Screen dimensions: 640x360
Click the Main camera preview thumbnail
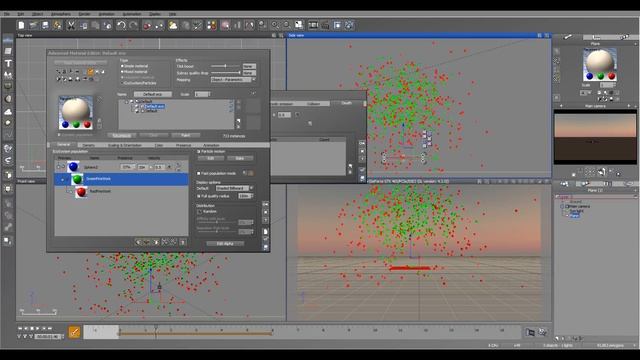595,137
